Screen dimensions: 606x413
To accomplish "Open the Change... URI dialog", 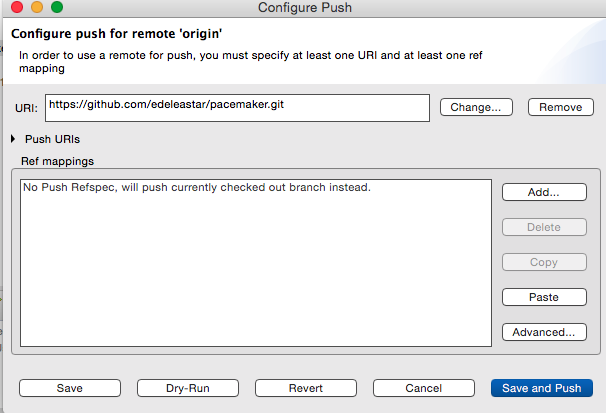I will point(476,107).
